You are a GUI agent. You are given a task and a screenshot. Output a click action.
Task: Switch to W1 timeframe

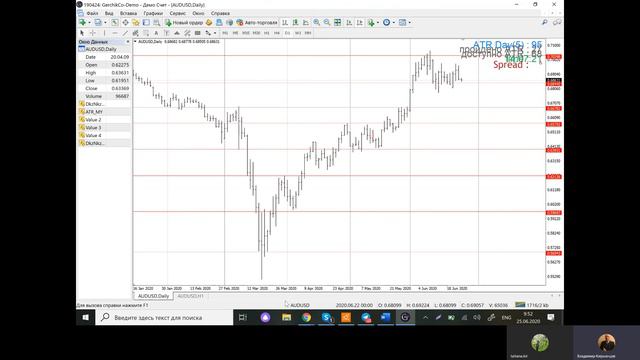(298, 33)
